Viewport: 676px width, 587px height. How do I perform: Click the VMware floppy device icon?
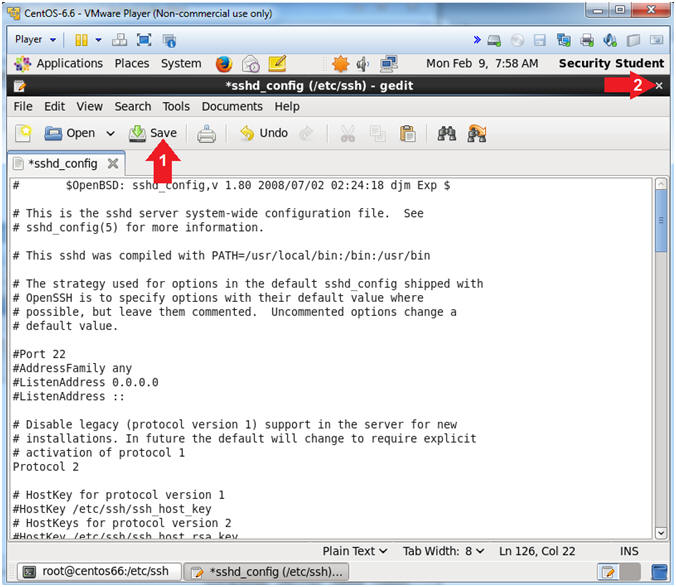pos(539,41)
